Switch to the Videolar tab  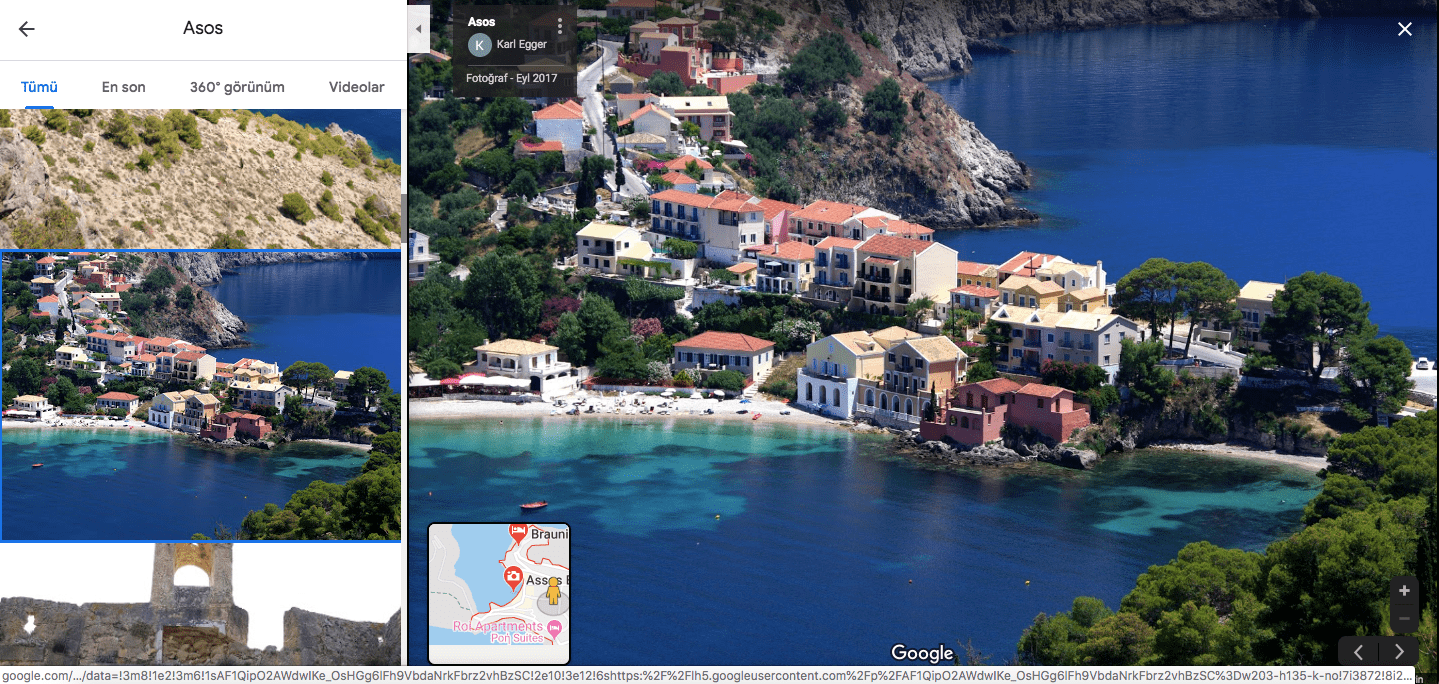pyautogui.click(x=356, y=87)
